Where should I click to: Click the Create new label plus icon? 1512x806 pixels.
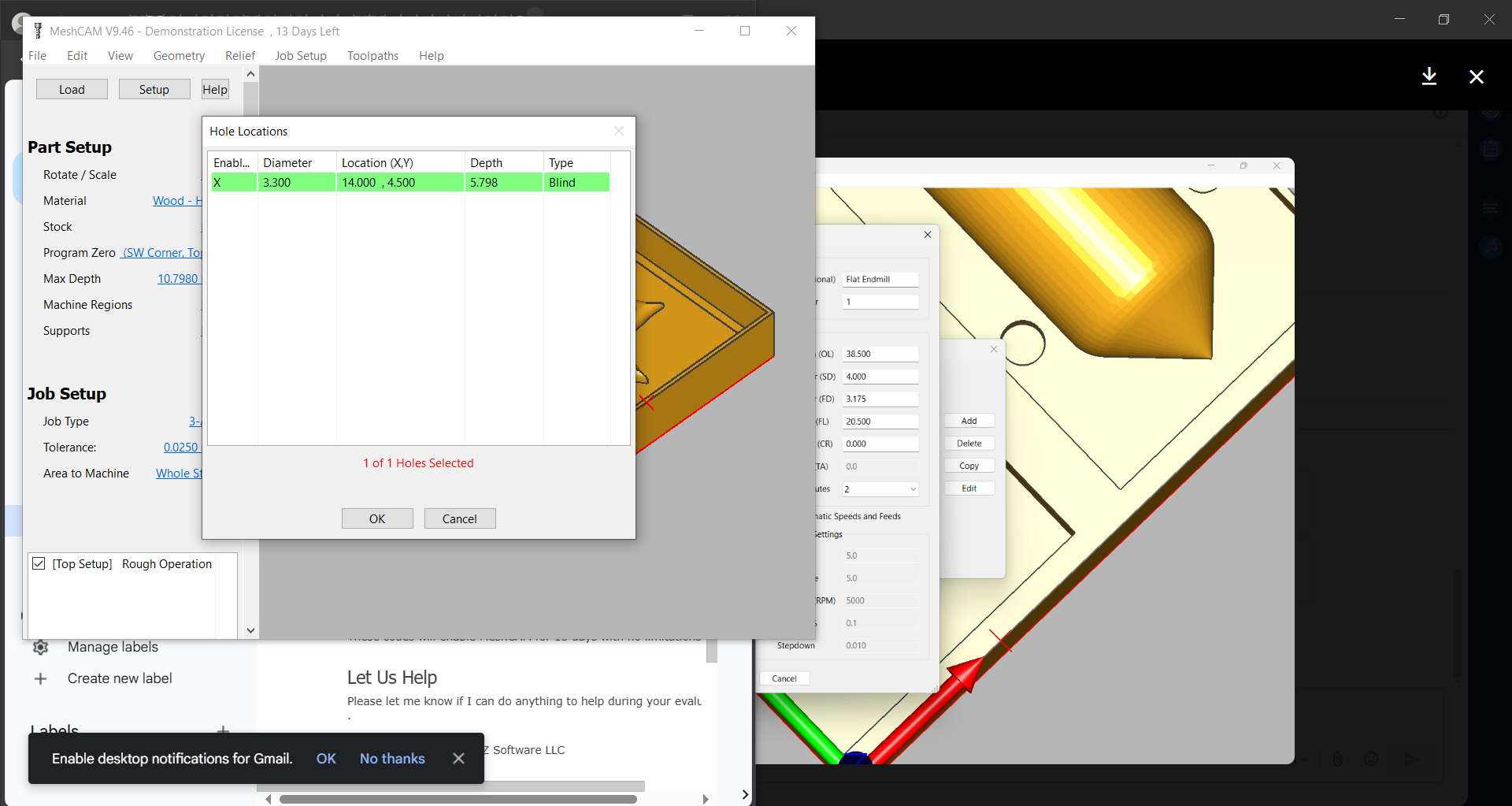click(40, 678)
